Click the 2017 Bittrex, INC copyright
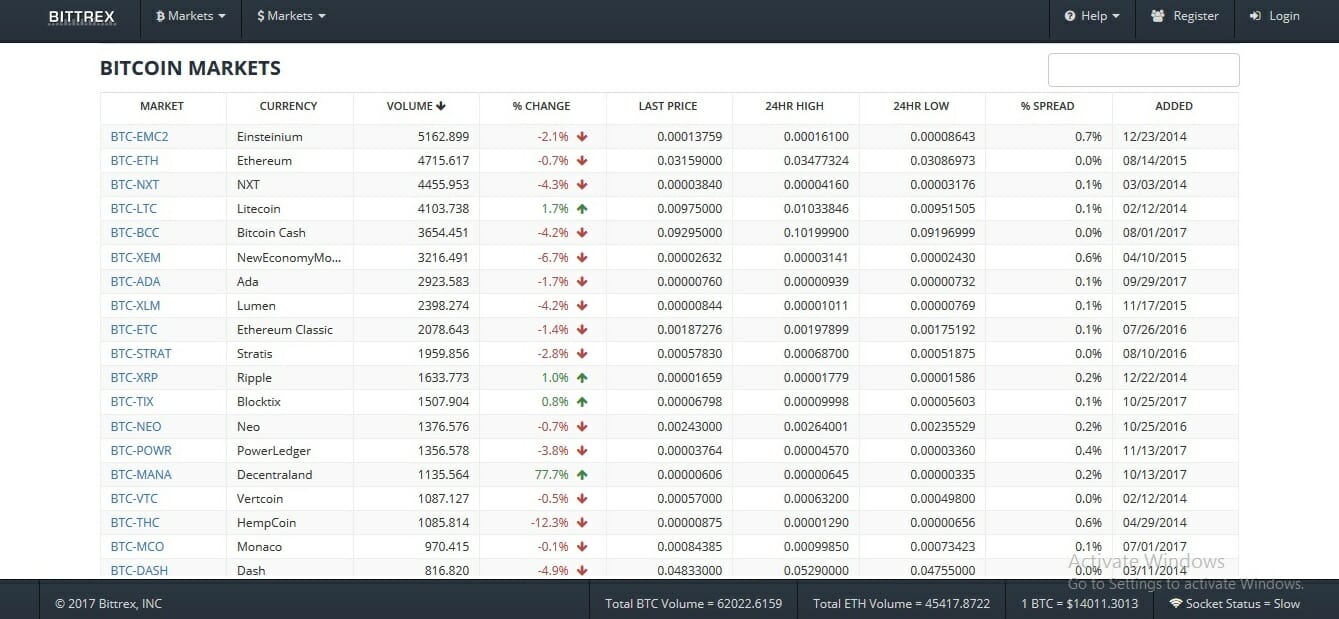 108,604
